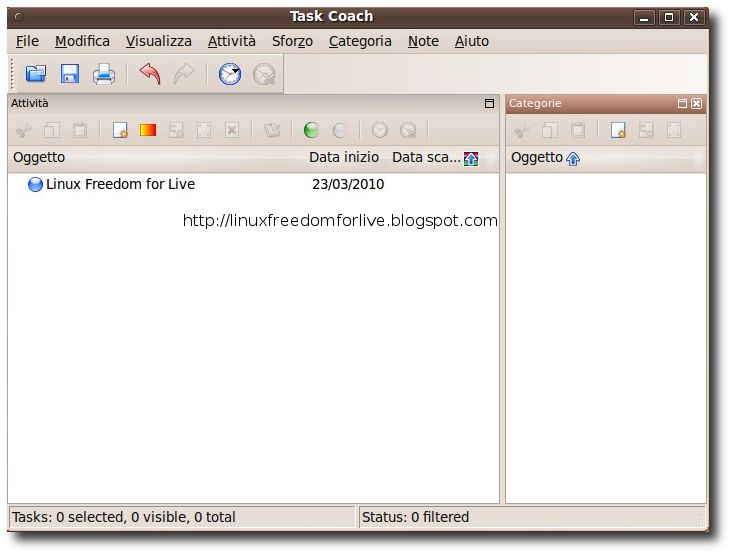Start effort tracking with the blue clock icon
The width and height of the screenshot is (732, 555).
tap(230, 74)
